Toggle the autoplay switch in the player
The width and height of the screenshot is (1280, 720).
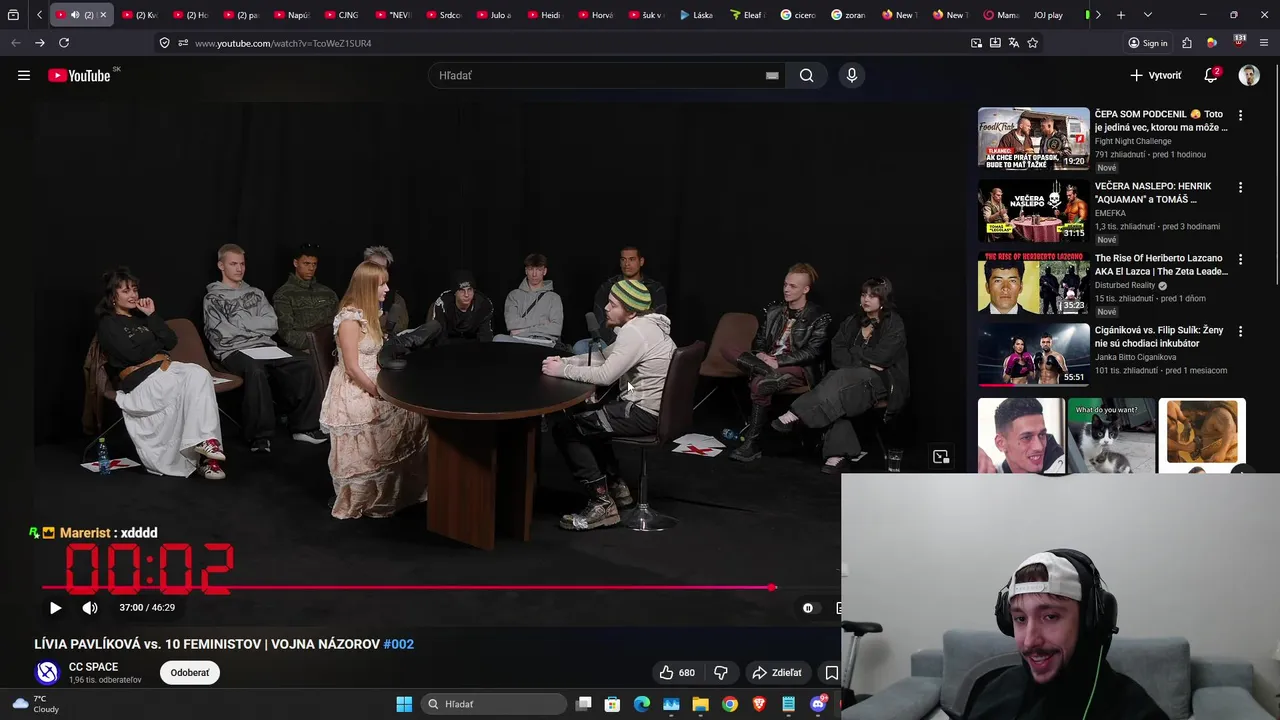(808, 607)
